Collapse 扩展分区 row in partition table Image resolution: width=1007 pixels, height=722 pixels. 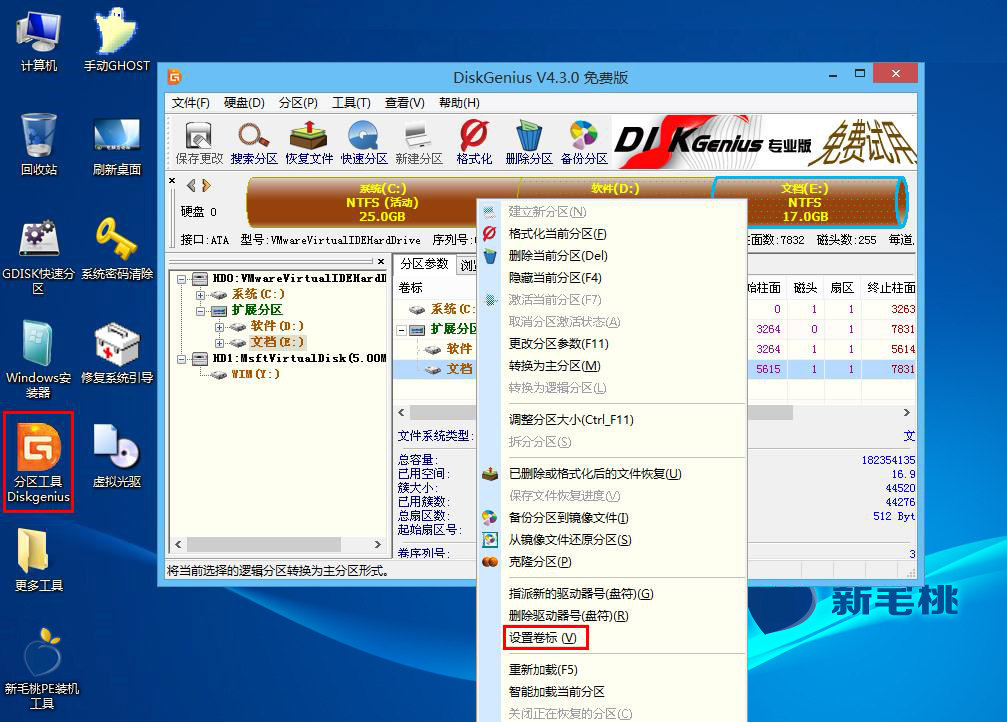click(x=401, y=330)
